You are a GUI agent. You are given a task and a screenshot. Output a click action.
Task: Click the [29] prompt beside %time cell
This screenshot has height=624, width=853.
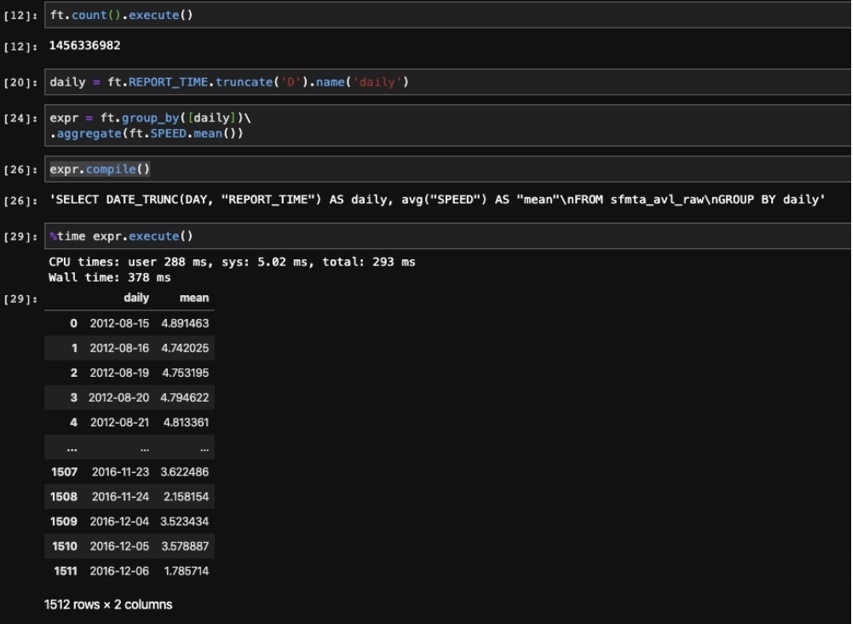pos(21,237)
